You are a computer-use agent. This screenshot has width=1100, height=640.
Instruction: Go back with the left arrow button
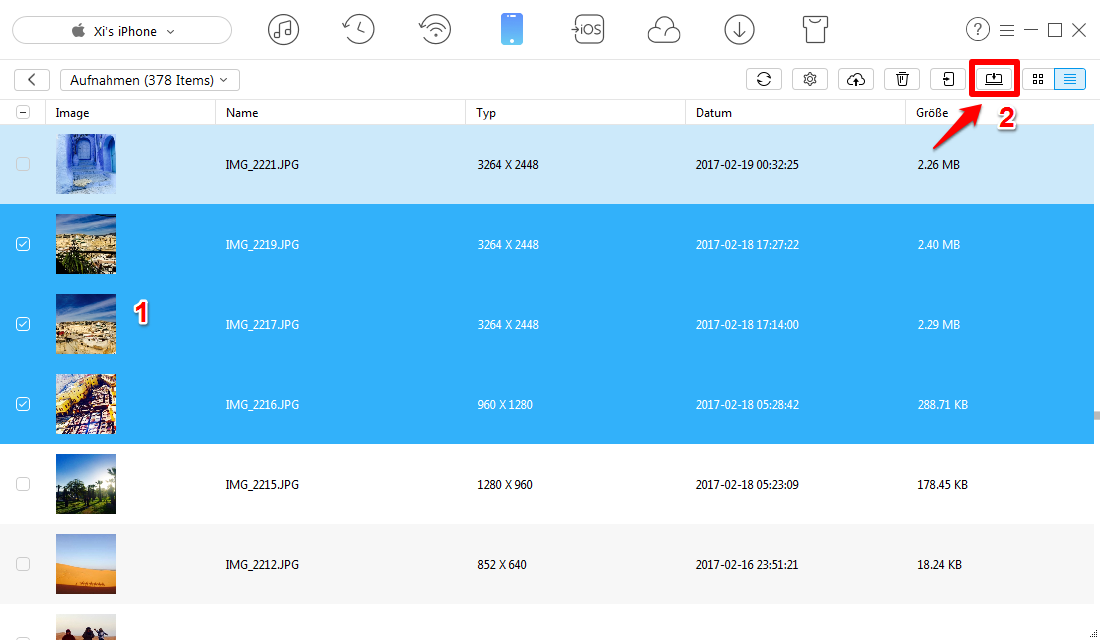32,80
